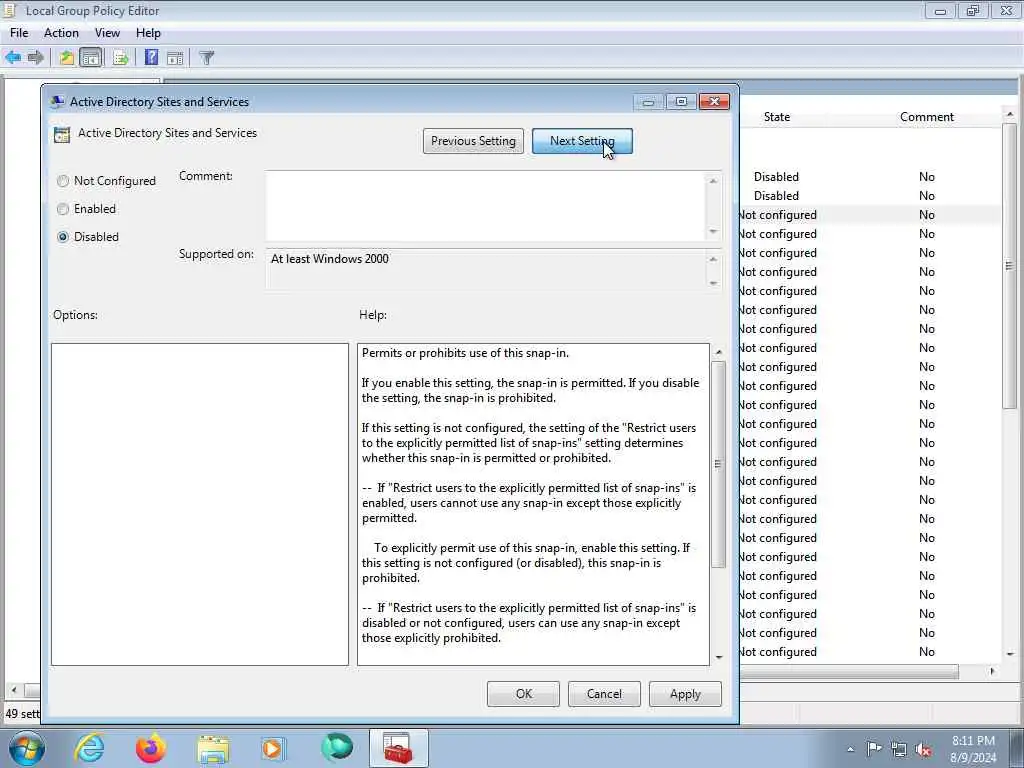Image resolution: width=1024 pixels, height=768 pixels.
Task: Click the green round taskbar icon
Action: 336,748
